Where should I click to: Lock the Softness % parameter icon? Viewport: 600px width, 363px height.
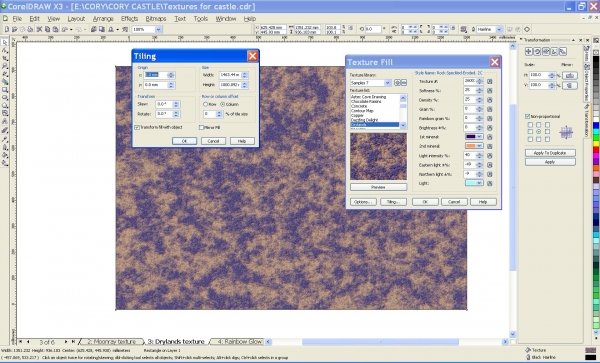[489, 91]
